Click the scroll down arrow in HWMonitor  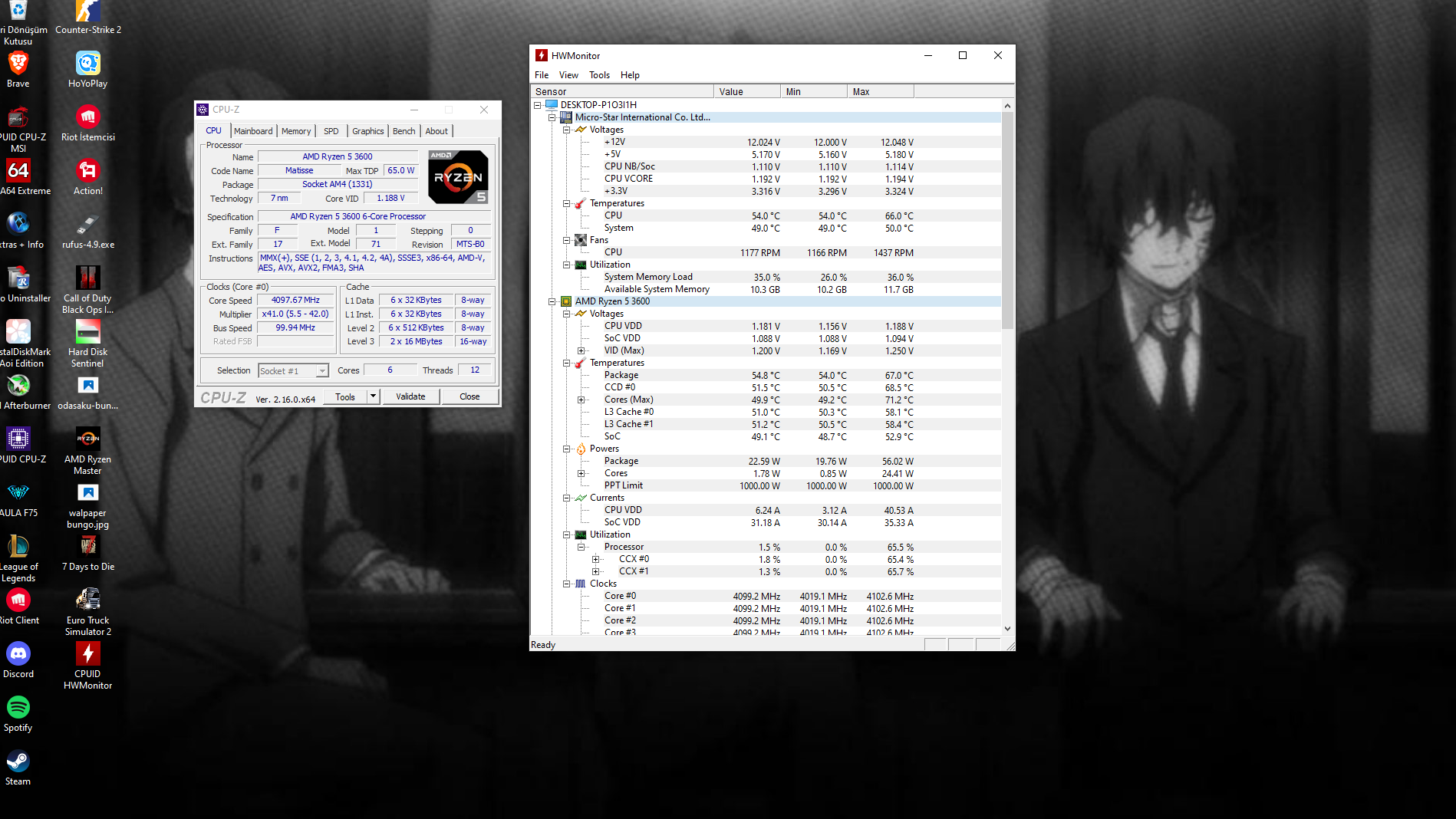point(1007,629)
